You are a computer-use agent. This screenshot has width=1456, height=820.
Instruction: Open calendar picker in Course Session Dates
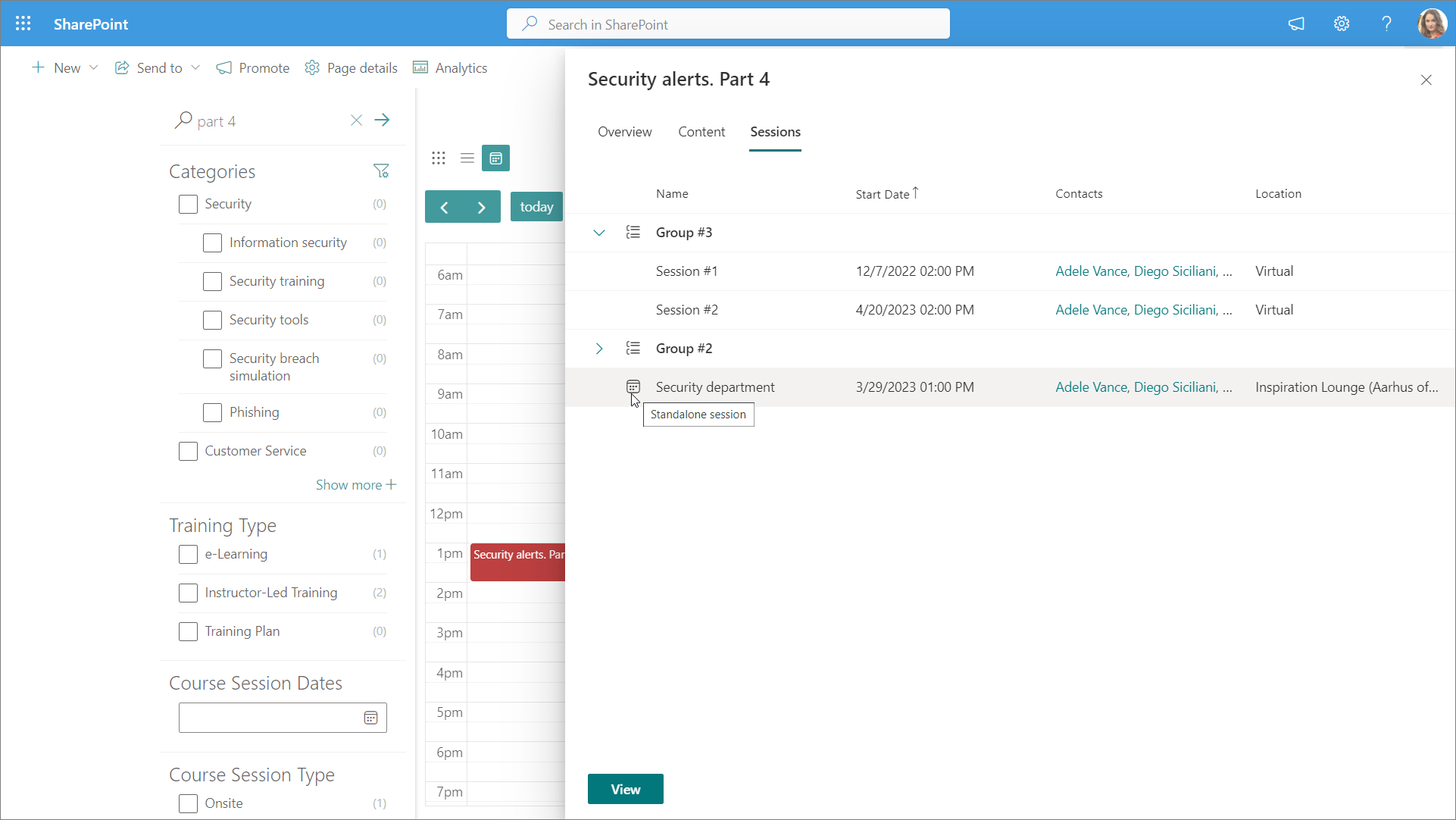point(370,718)
